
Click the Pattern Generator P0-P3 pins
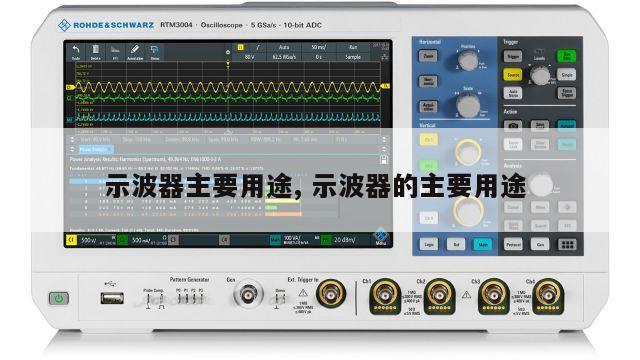[189, 298]
